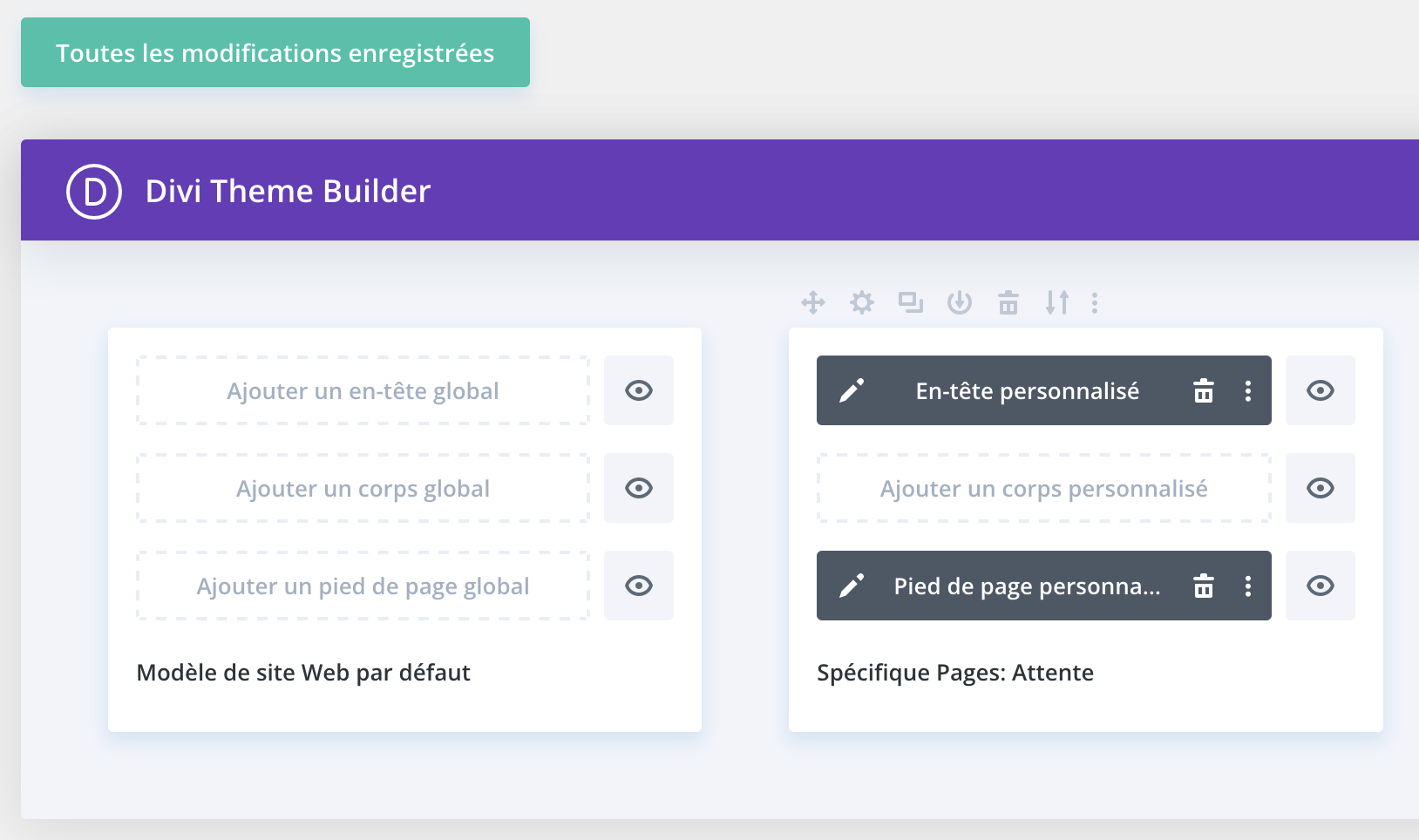Open more options for En-tête personnalisé
1419x840 pixels.
(x=1248, y=390)
